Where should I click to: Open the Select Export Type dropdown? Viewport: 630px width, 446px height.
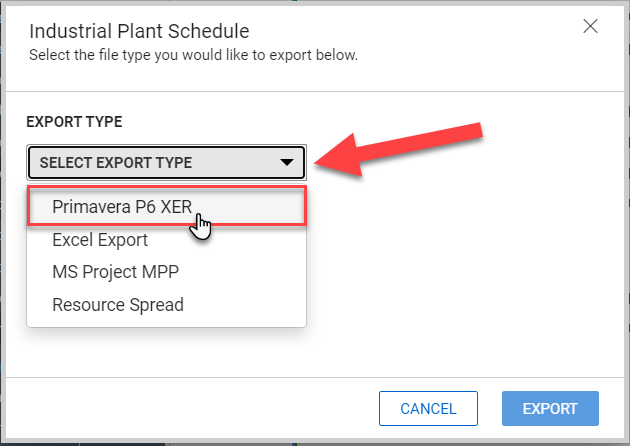[x=166, y=162]
